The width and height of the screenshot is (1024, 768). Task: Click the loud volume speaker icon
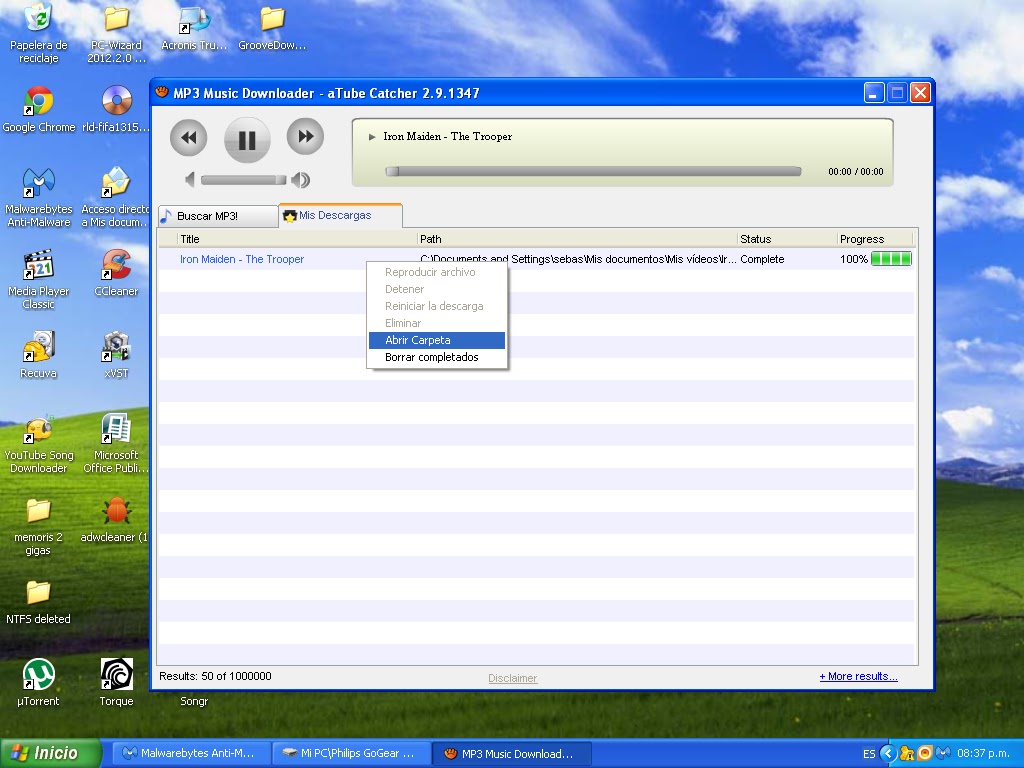click(300, 180)
